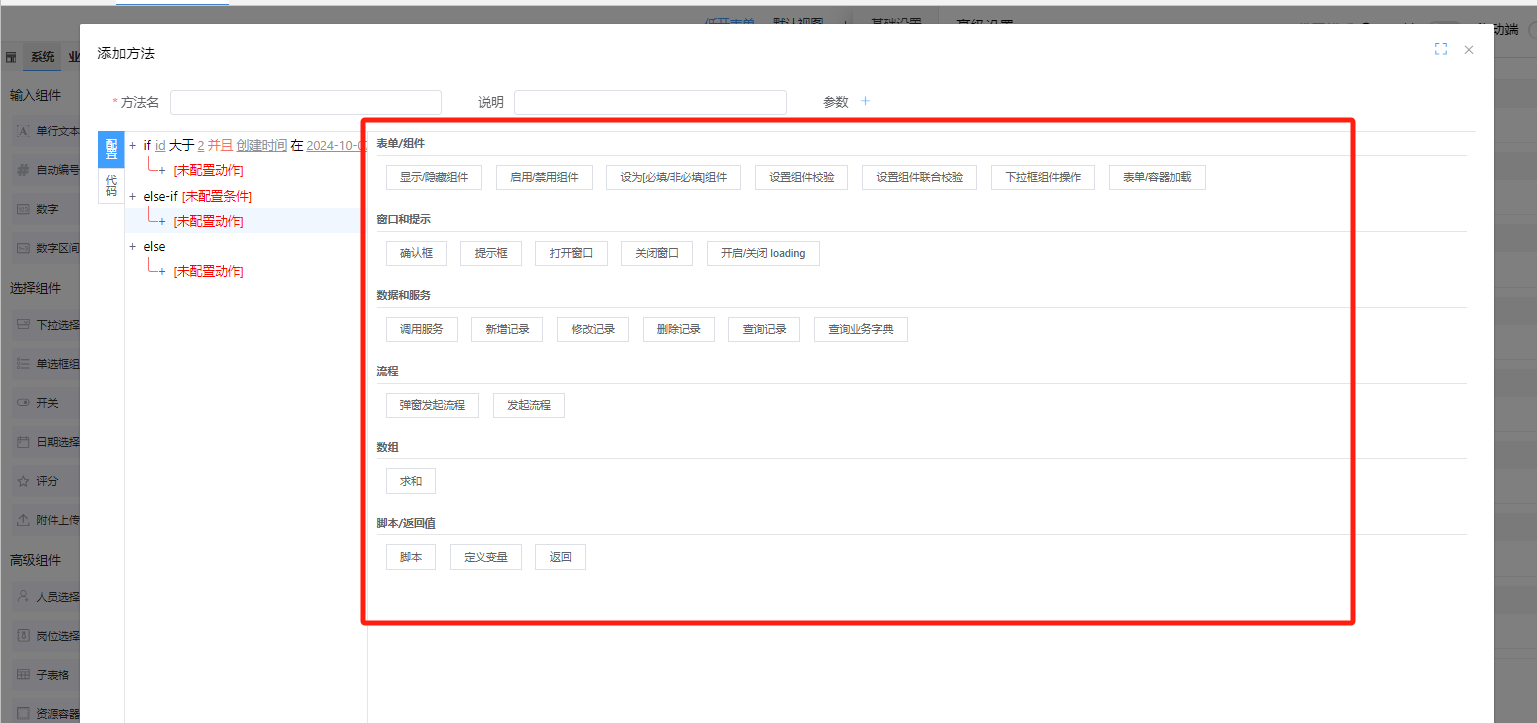Open the [未配置条件] else-if condition
The height and width of the screenshot is (723, 1537).
coord(217,197)
